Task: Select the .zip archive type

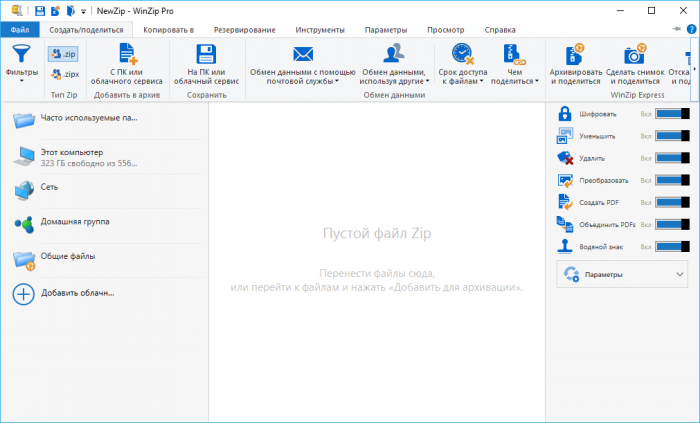Action: (63, 54)
